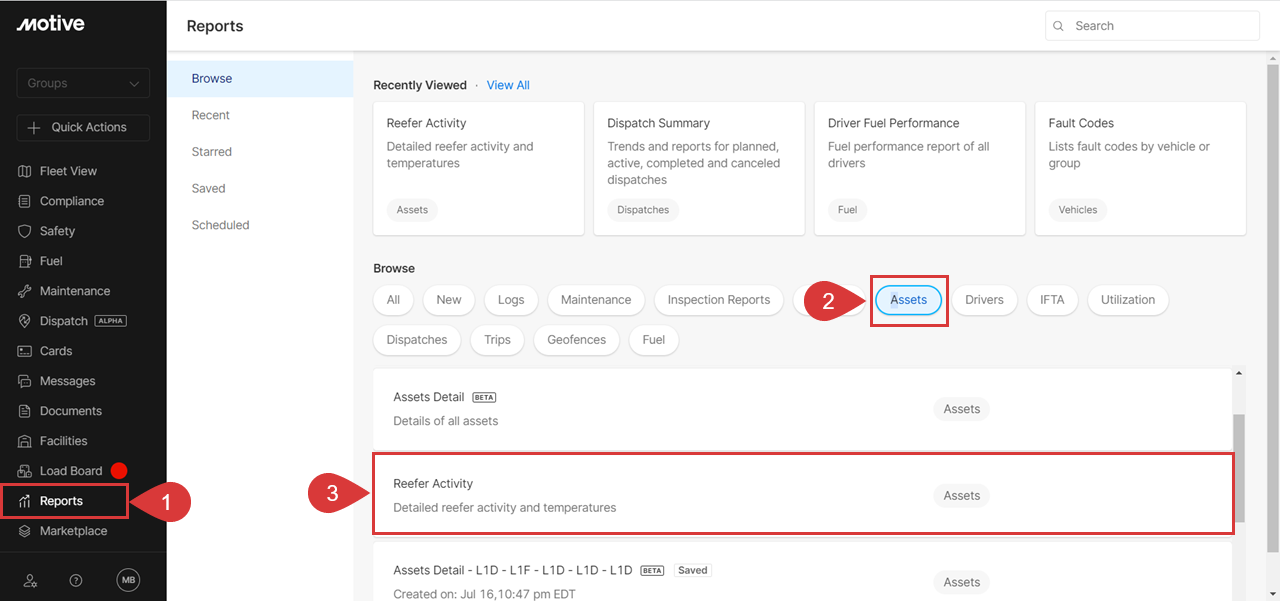The width and height of the screenshot is (1280, 601).
Task: Click the Fleet View map icon
Action: (x=25, y=171)
